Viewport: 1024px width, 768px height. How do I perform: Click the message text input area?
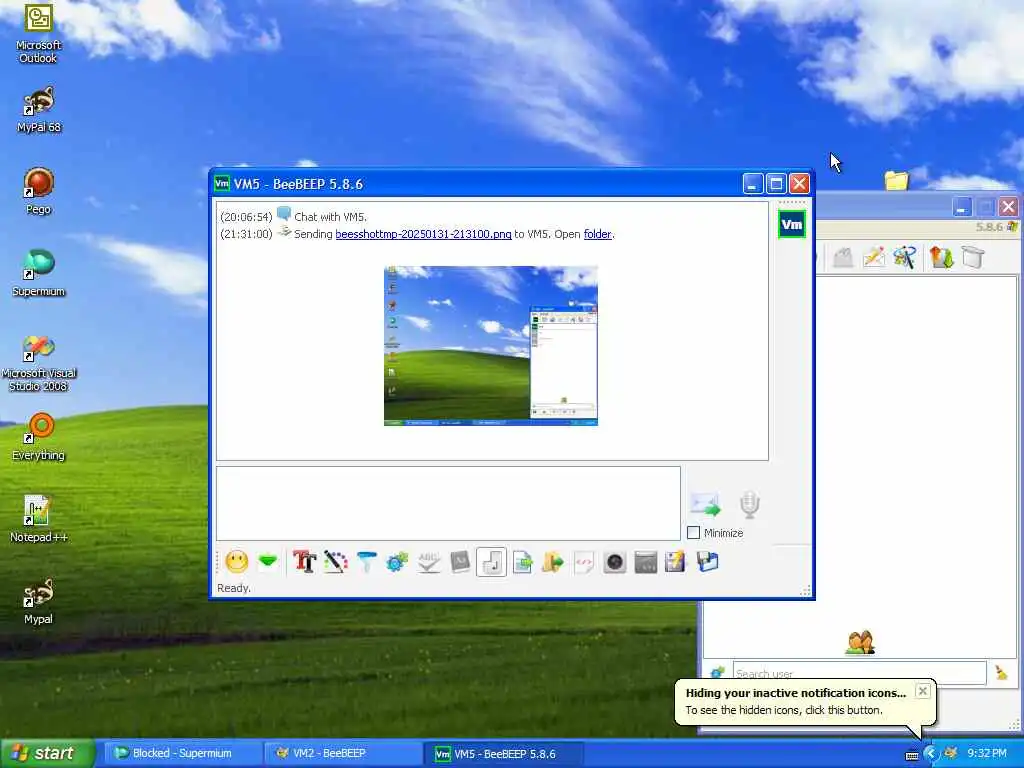tap(448, 504)
